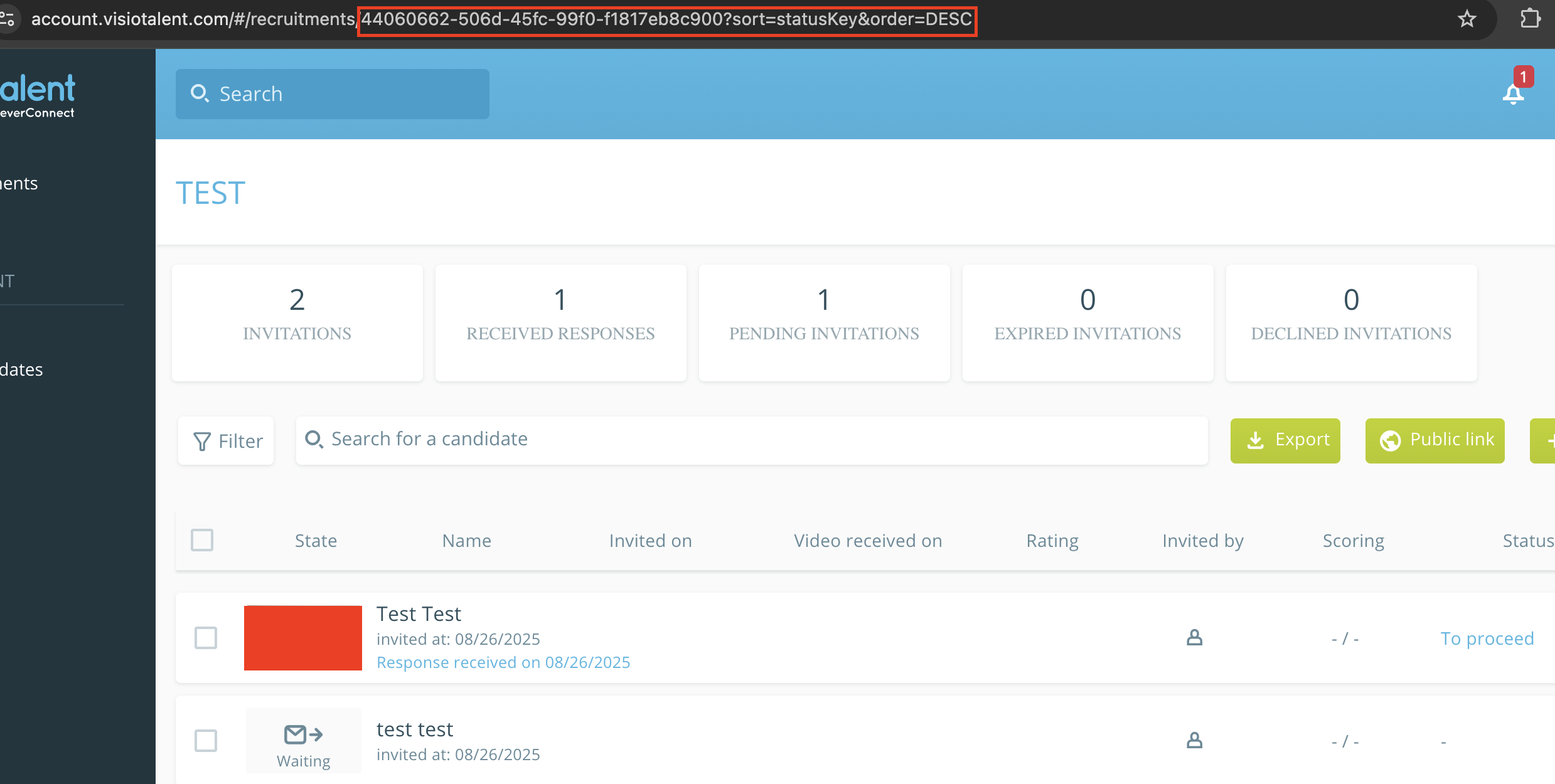The height and width of the screenshot is (784, 1555).
Task: Click the Search for a candidate field
Action: (753, 440)
